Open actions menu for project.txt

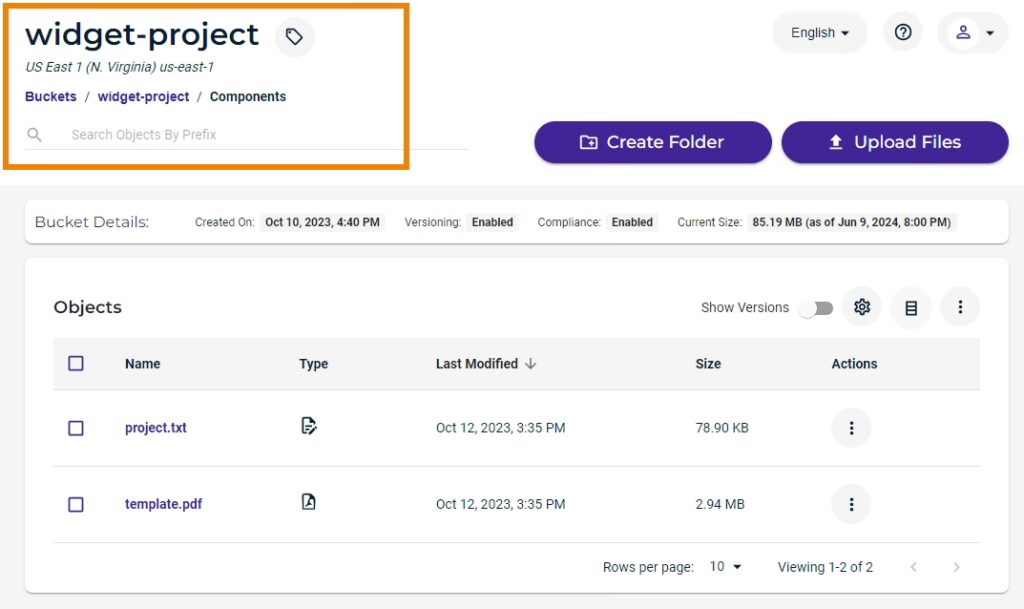851,428
